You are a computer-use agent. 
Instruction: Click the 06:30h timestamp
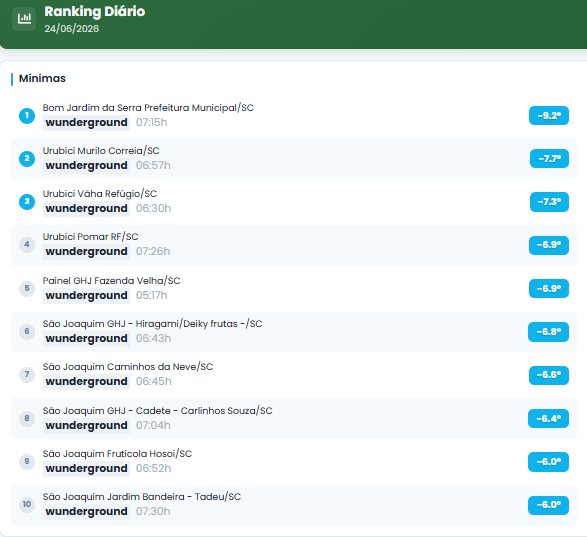(153, 209)
